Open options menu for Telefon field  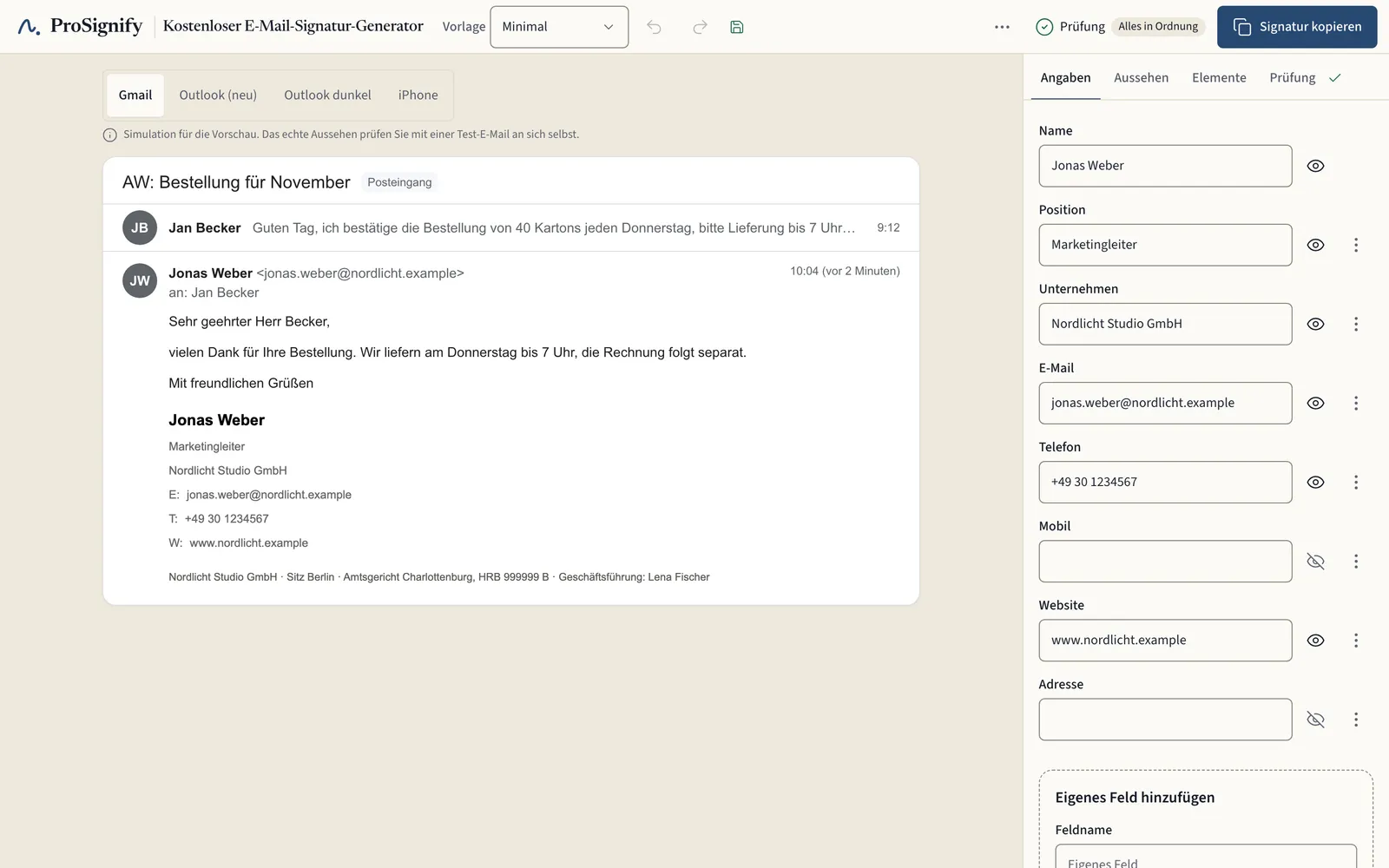(x=1356, y=482)
